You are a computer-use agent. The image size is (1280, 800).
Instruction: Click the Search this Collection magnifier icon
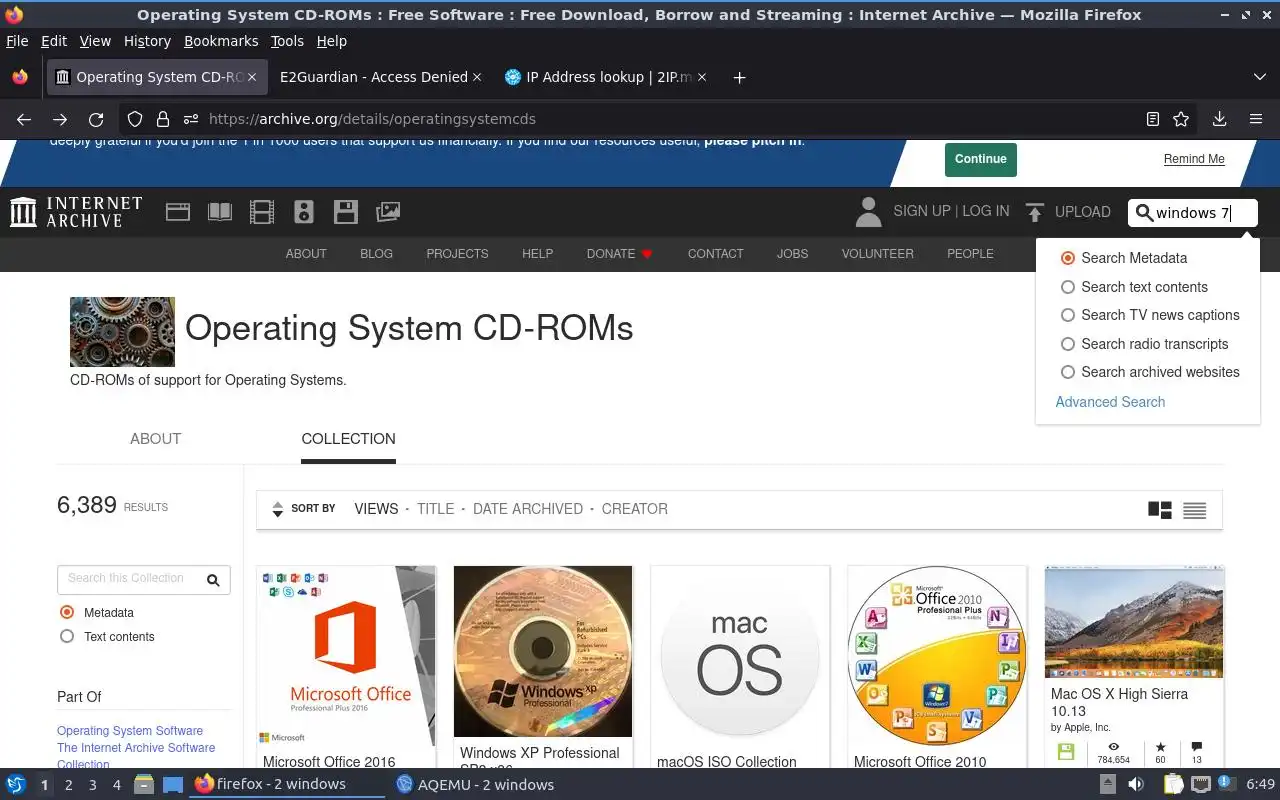(x=213, y=579)
